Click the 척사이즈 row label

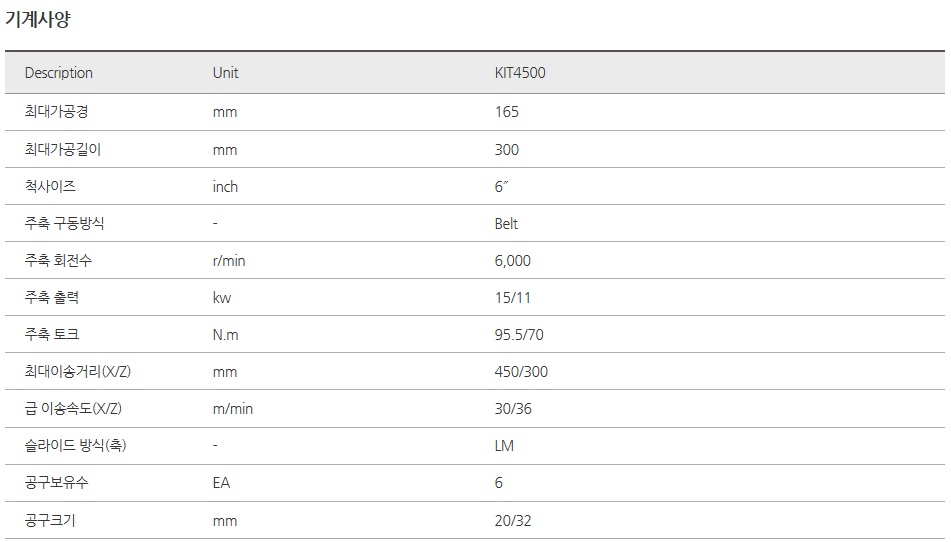click(x=50, y=187)
